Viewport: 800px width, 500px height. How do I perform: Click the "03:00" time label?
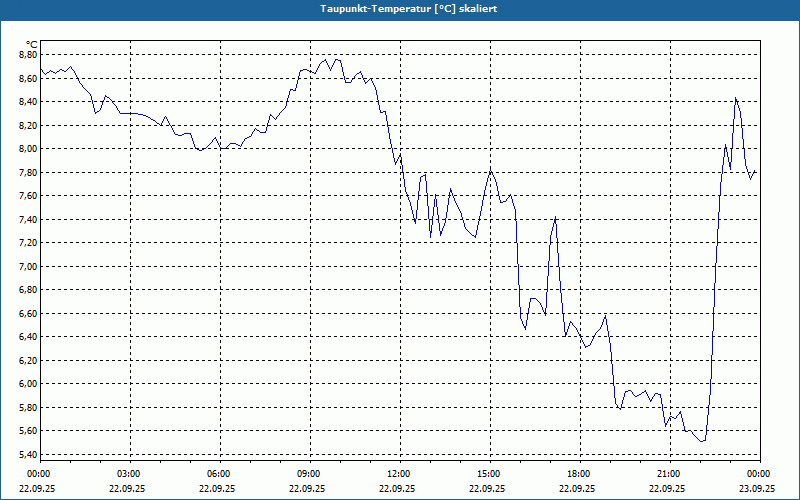pos(131,474)
